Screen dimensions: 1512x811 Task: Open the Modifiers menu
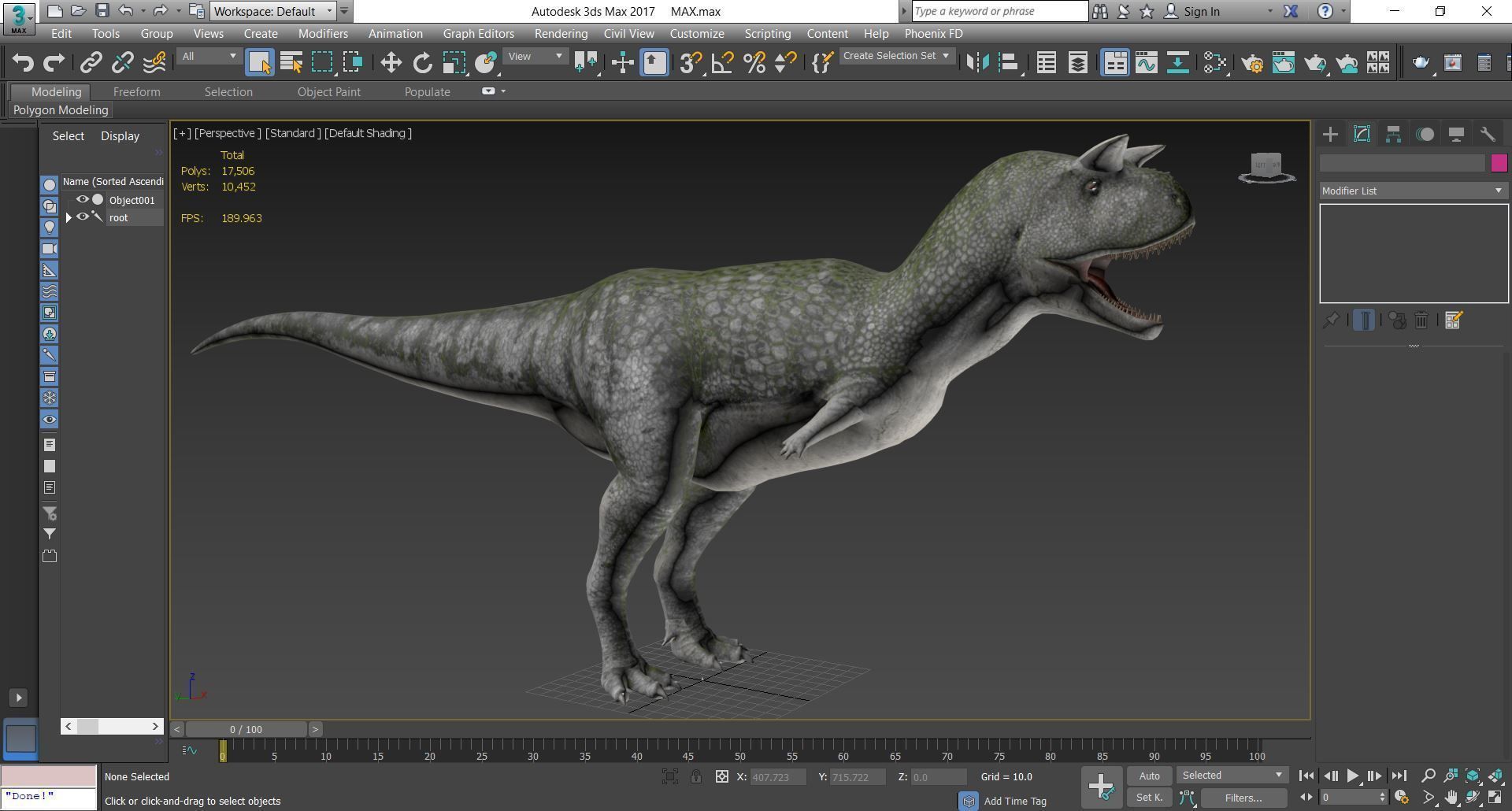tap(323, 33)
